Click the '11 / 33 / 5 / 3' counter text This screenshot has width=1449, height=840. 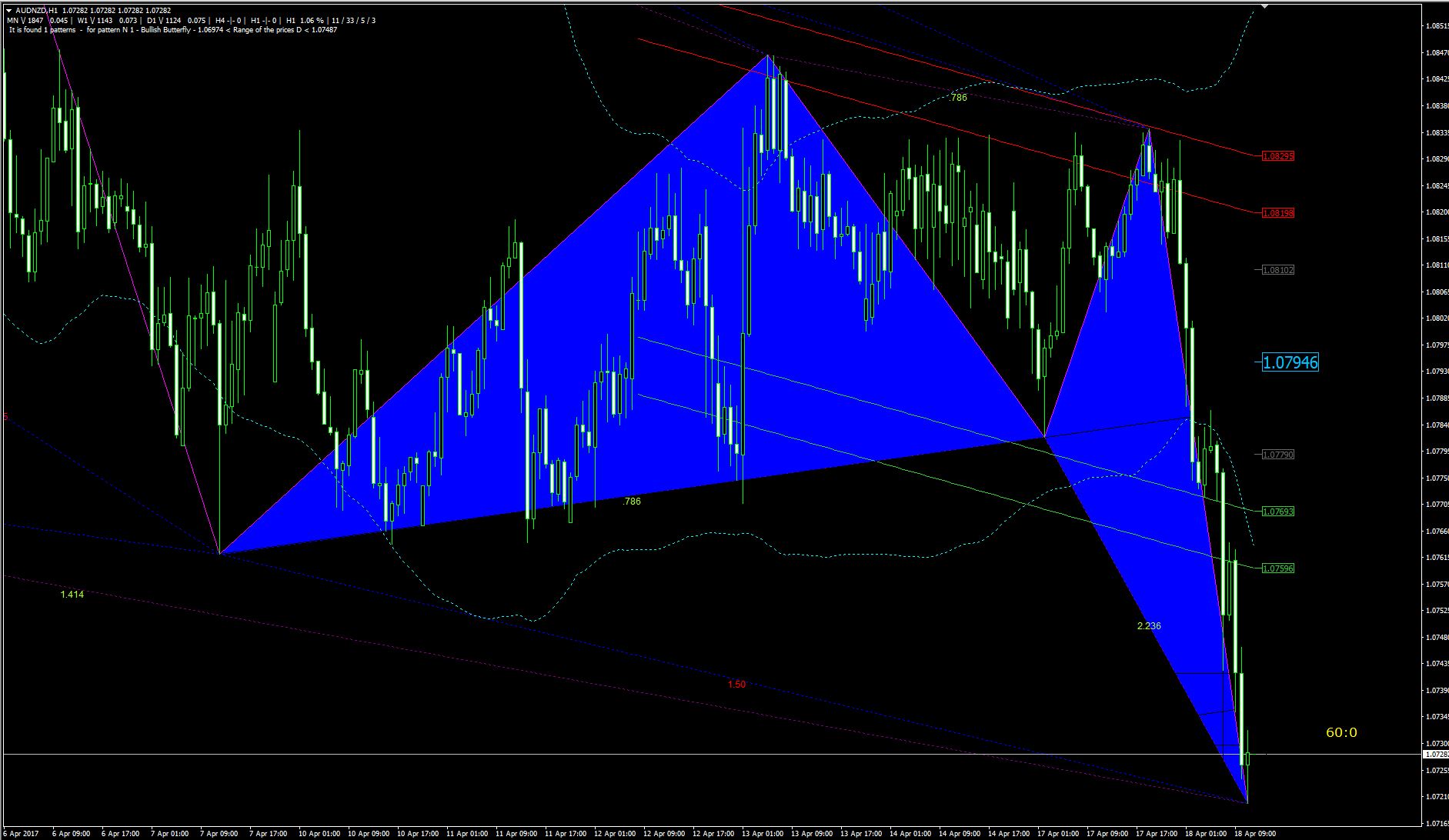point(354,21)
